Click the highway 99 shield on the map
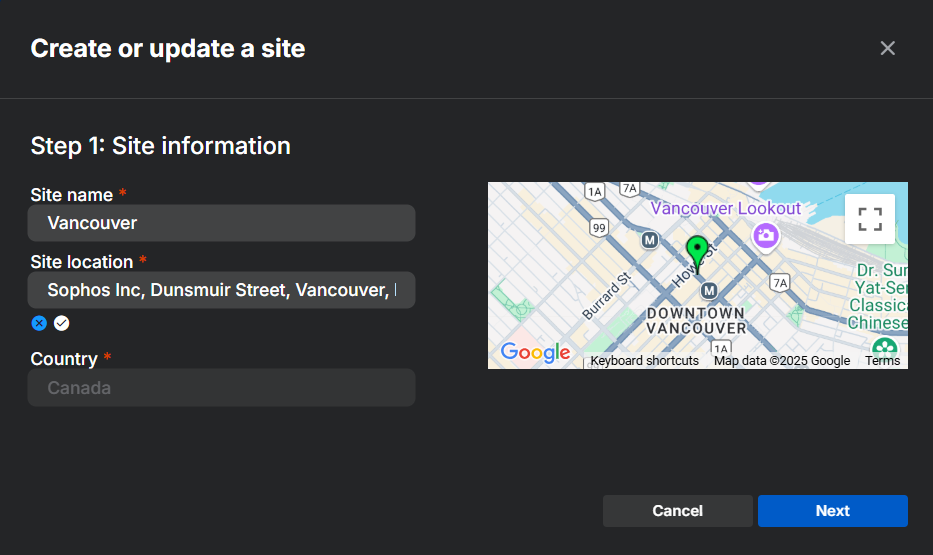This screenshot has width=933, height=555. click(x=599, y=228)
